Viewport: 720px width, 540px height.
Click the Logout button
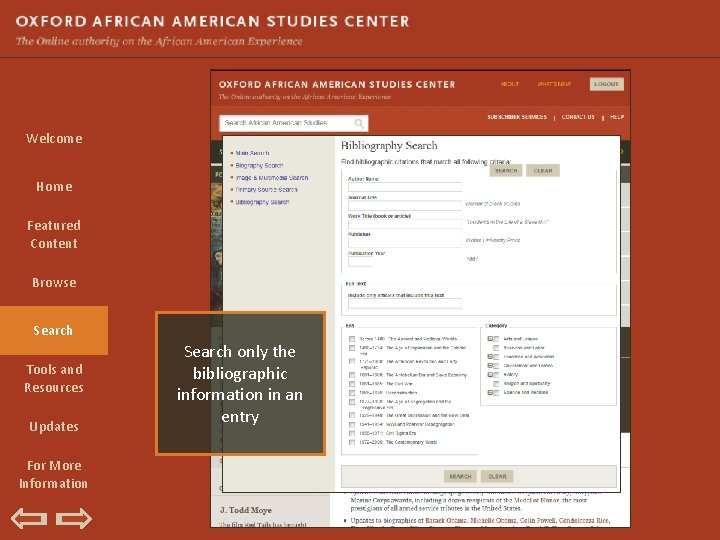(606, 84)
